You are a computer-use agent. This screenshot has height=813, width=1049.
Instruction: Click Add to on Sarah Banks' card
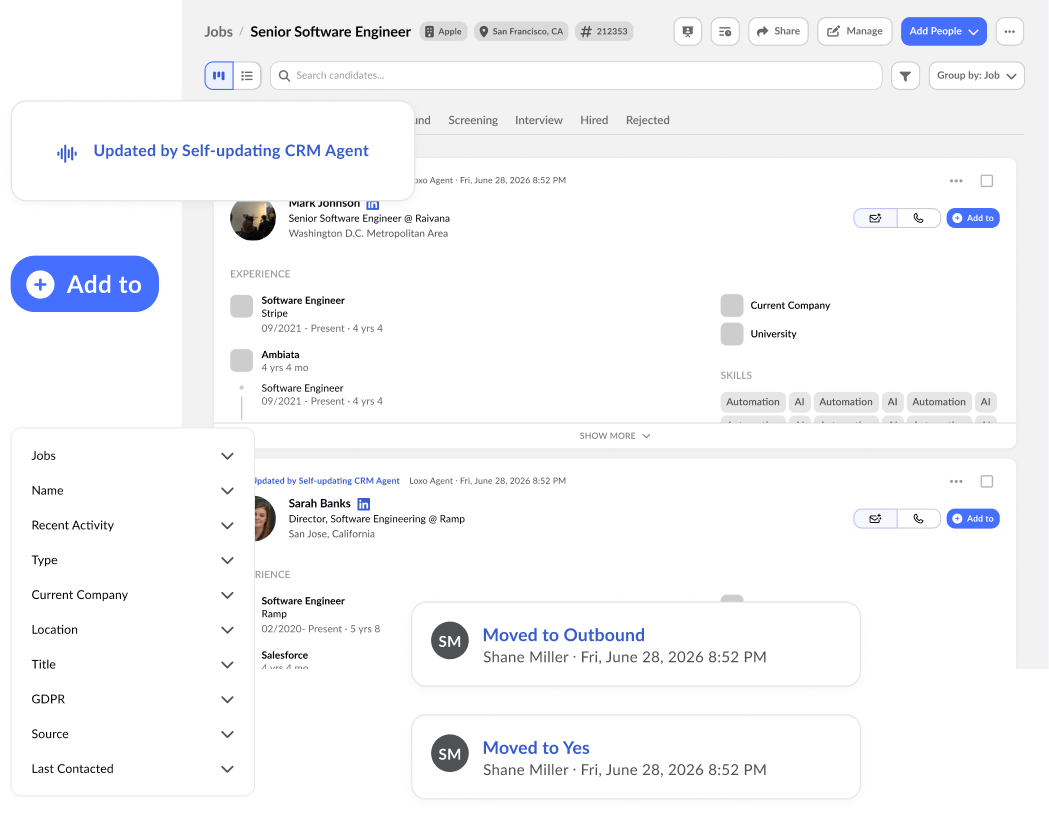pos(973,519)
